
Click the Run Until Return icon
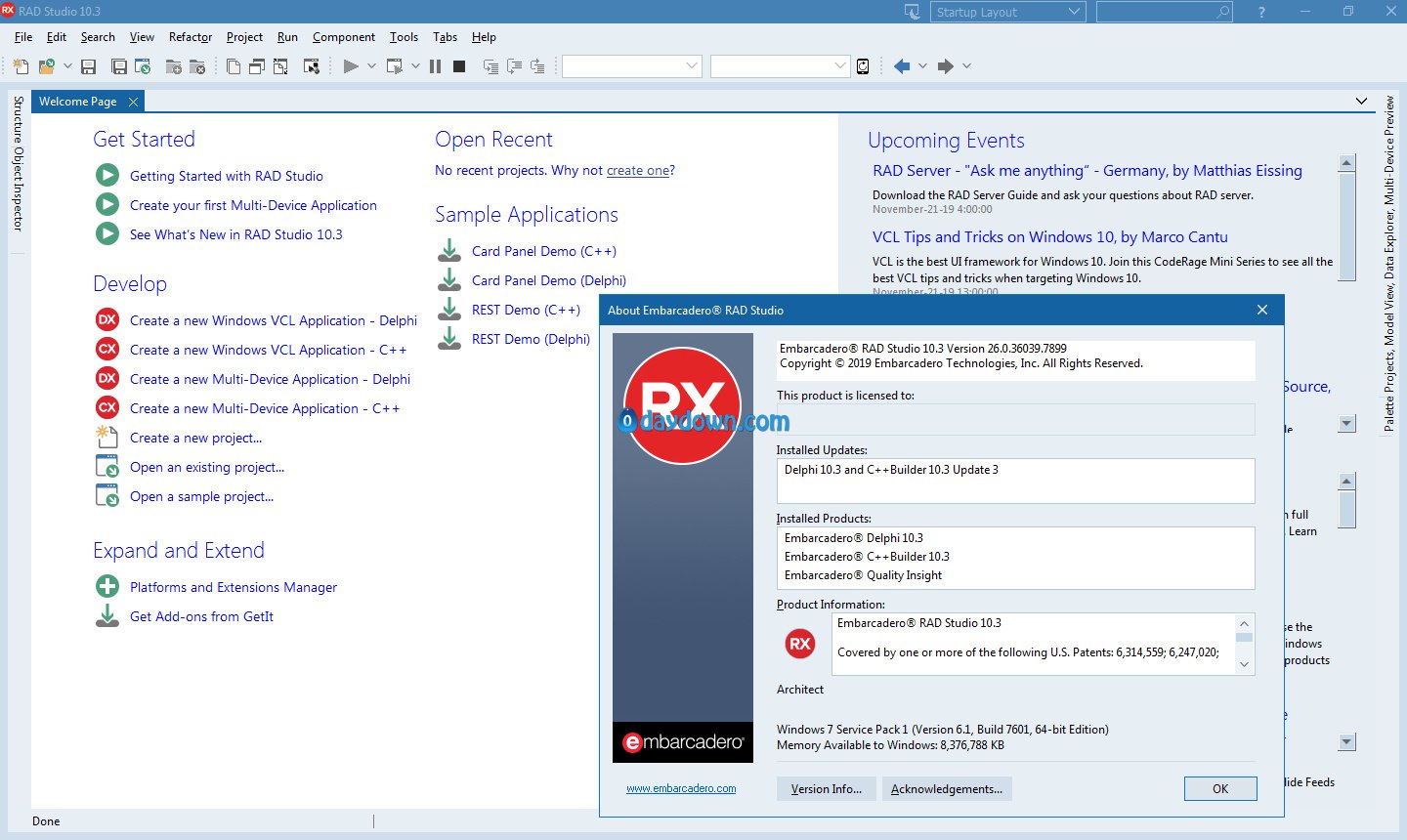537,66
